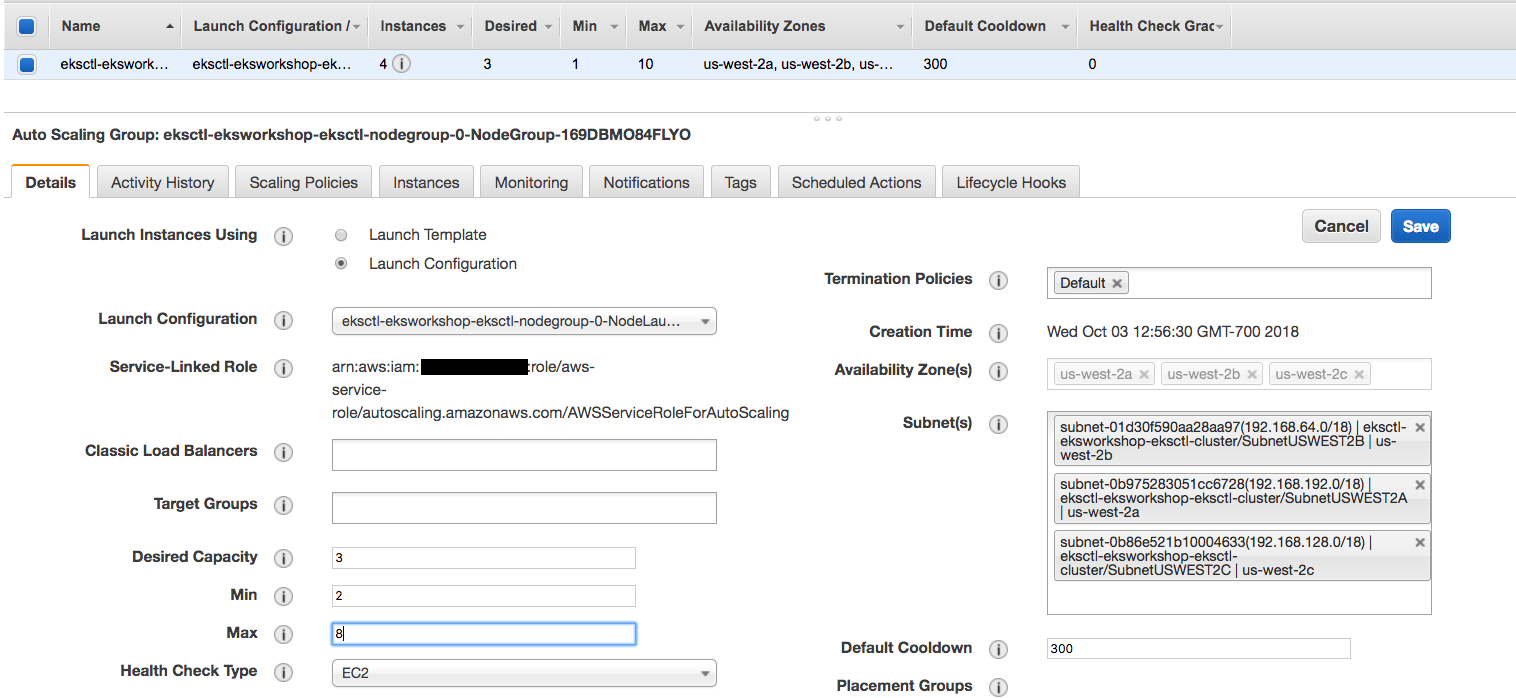Remove the Default termination policy tag
The image size is (1516, 698).
[1117, 283]
